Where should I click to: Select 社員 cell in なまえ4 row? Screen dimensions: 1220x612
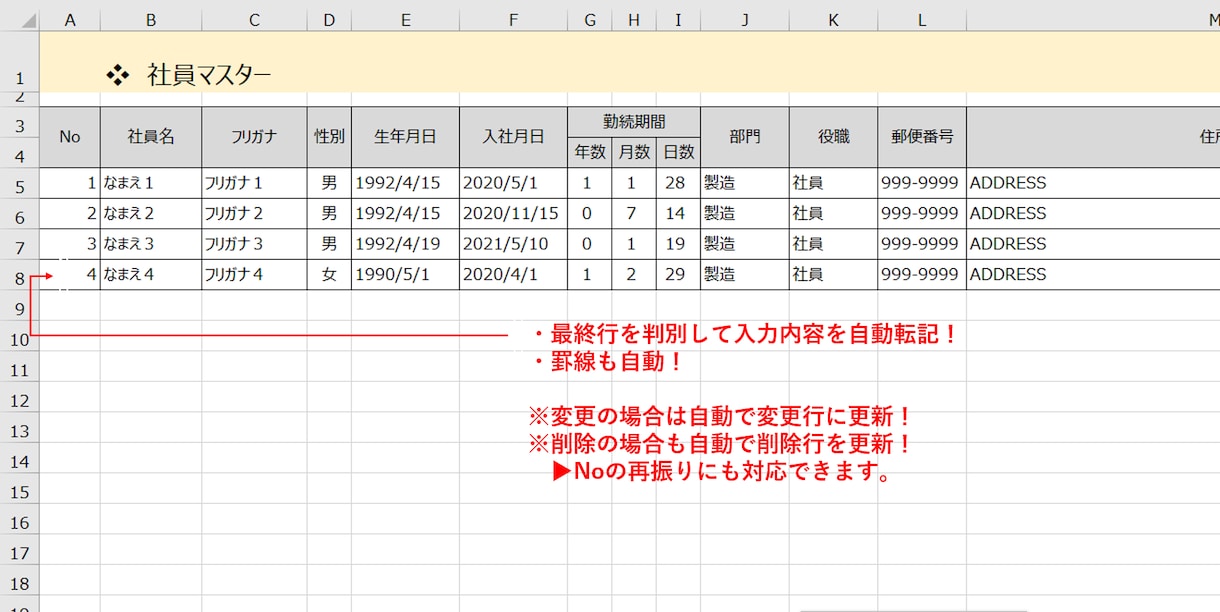tap(833, 275)
